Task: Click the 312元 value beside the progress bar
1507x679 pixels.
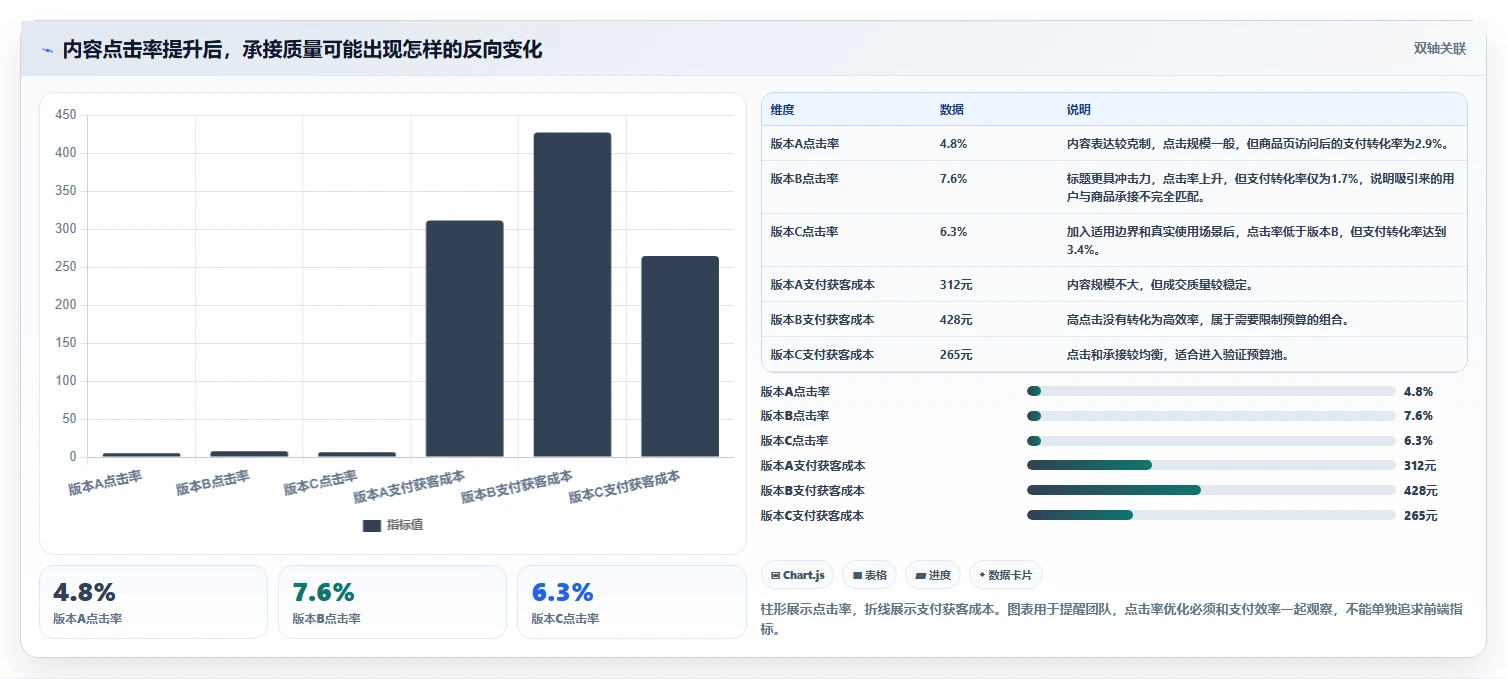Action: [x=1420, y=466]
